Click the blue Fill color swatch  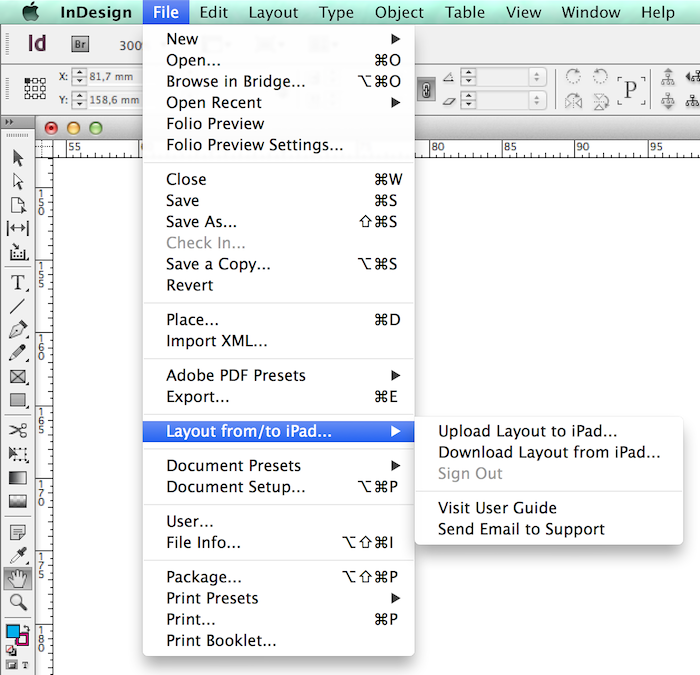coord(12,632)
